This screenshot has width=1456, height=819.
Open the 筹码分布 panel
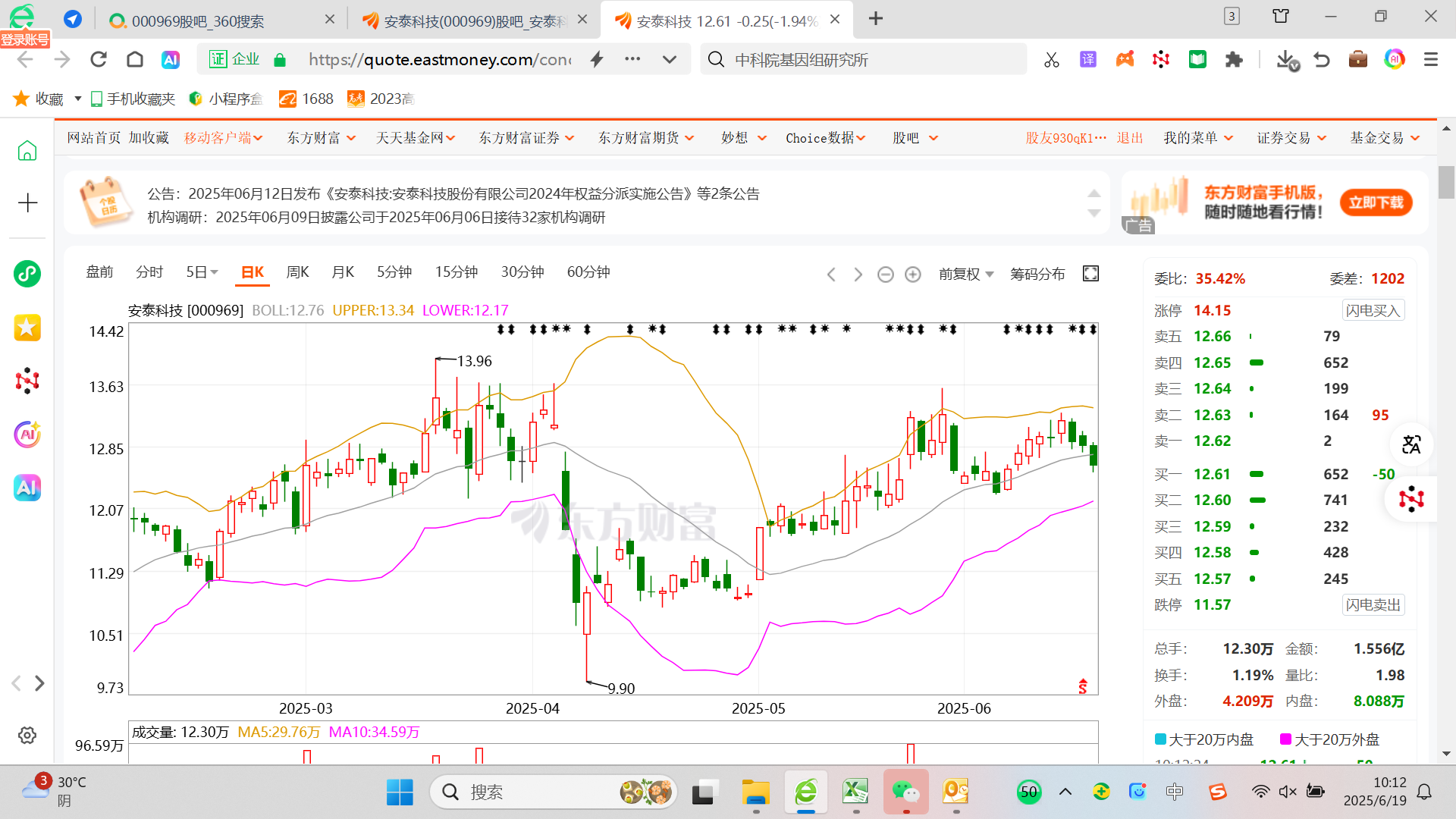point(1037,274)
